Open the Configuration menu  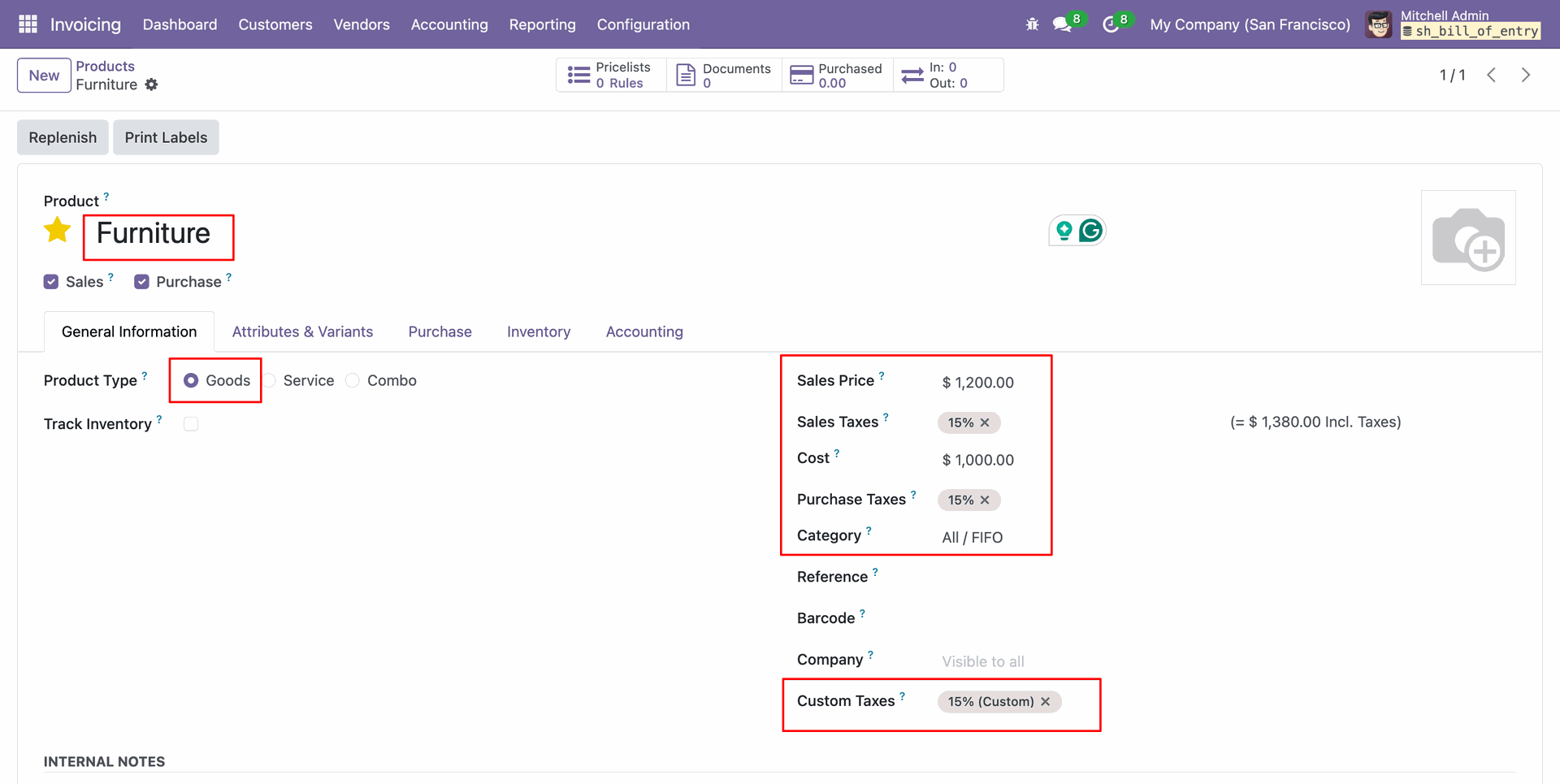pyautogui.click(x=643, y=24)
